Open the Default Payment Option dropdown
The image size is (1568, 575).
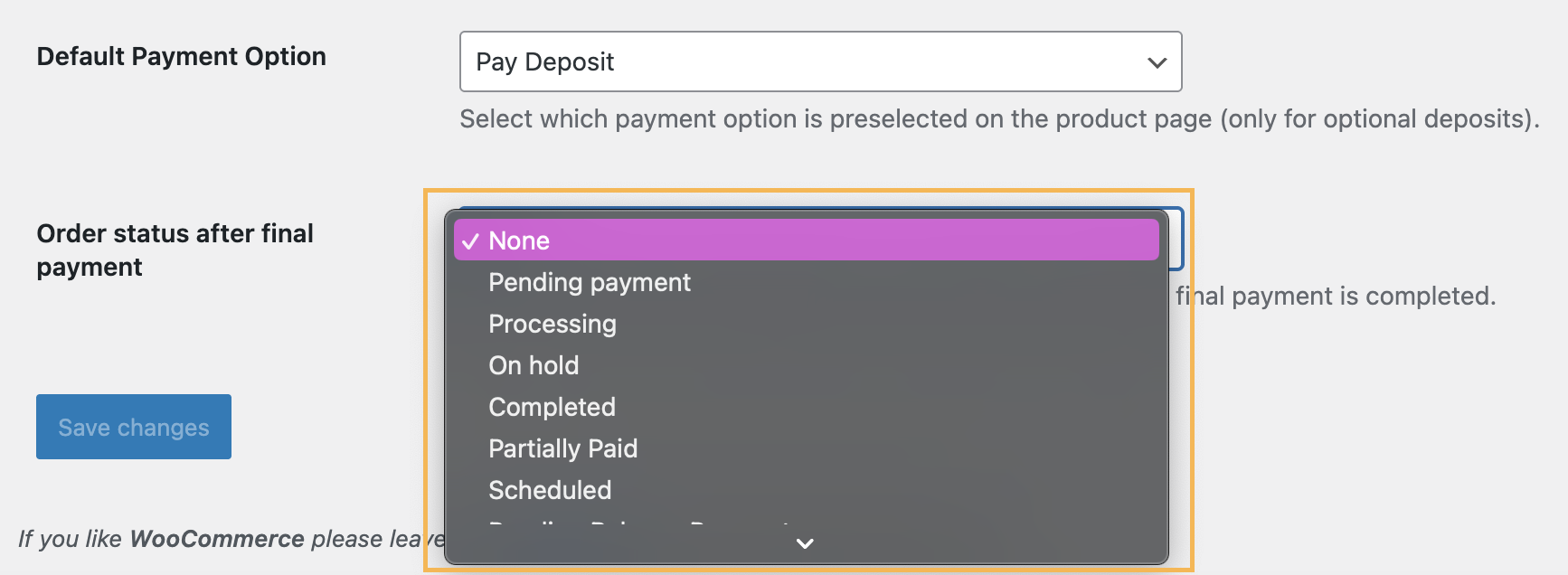[x=819, y=62]
